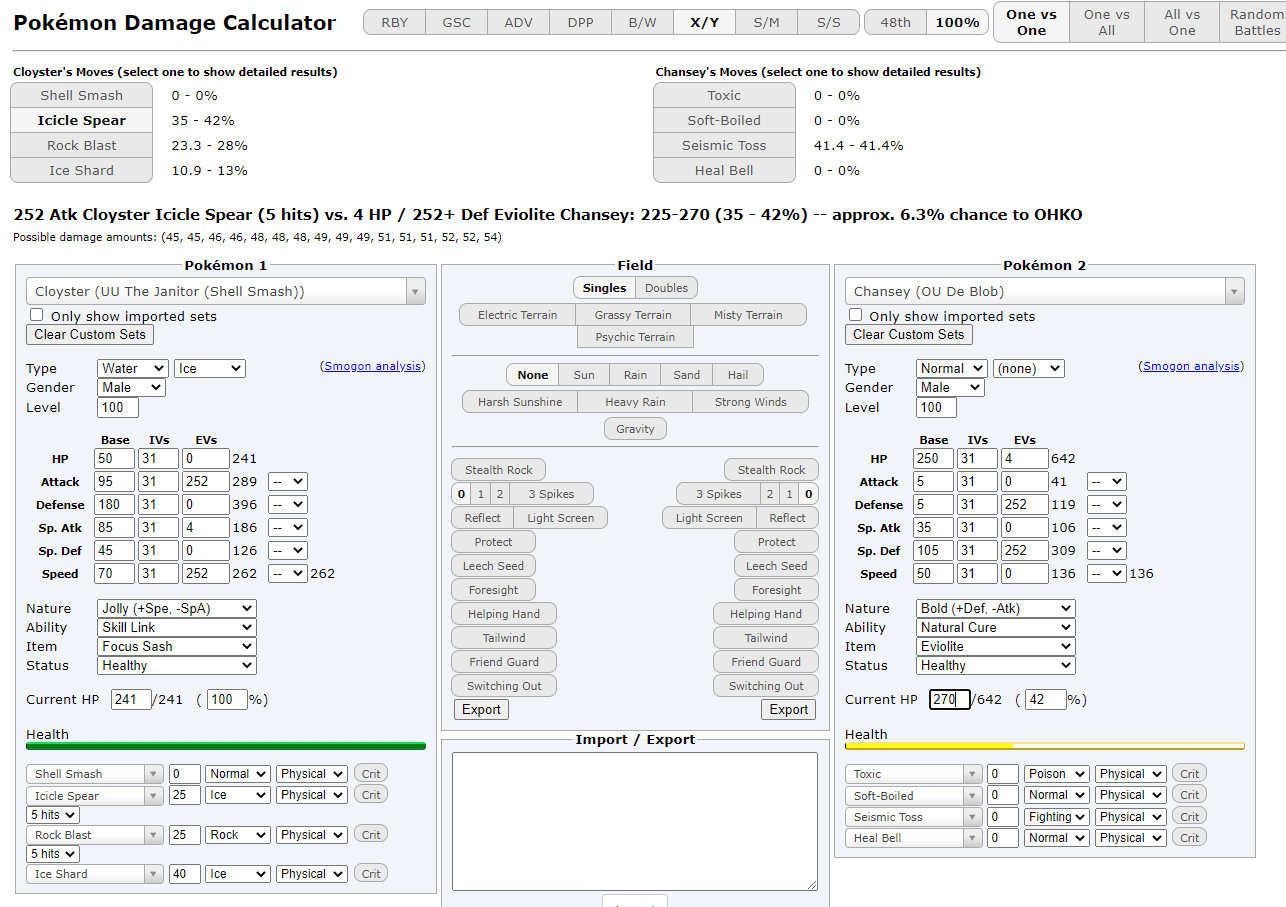The width and height of the screenshot is (1286, 907).
Task: Toggle Crit for Icicle Spear
Action: coord(371,795)
